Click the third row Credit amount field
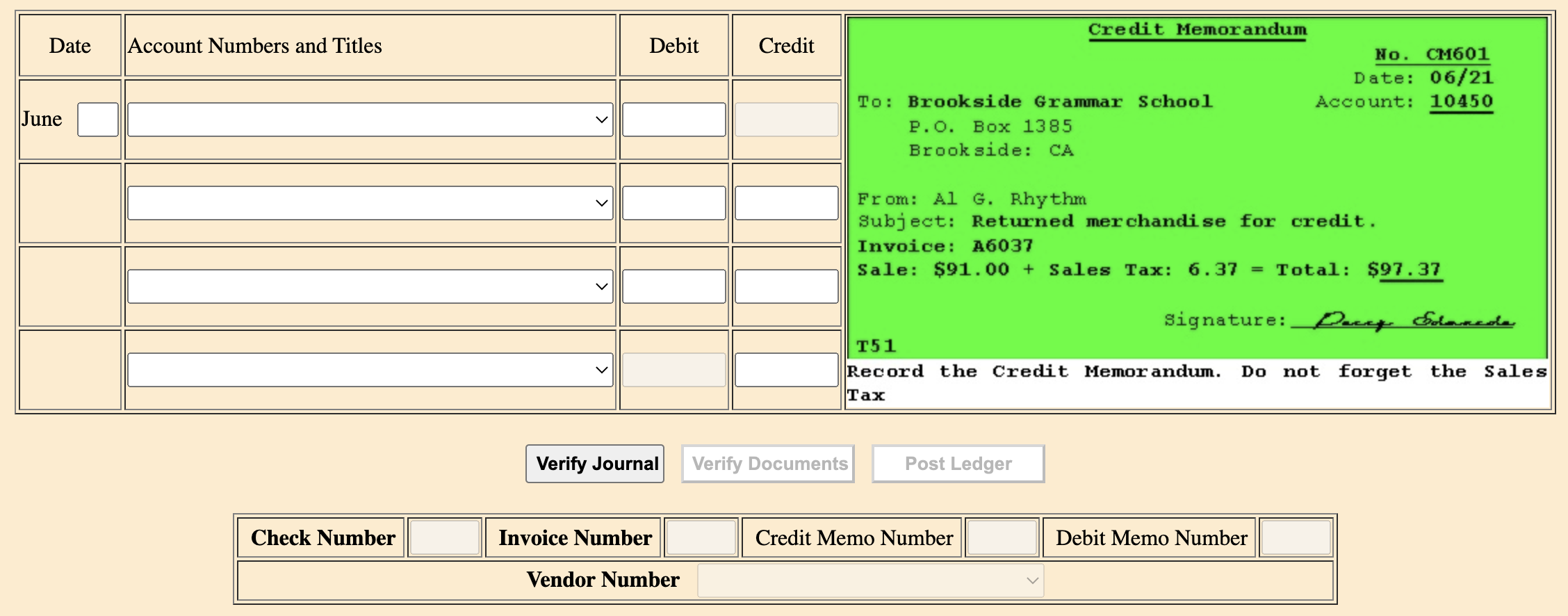This screenshot has width=1568, height=616. [x=786, y=286]
